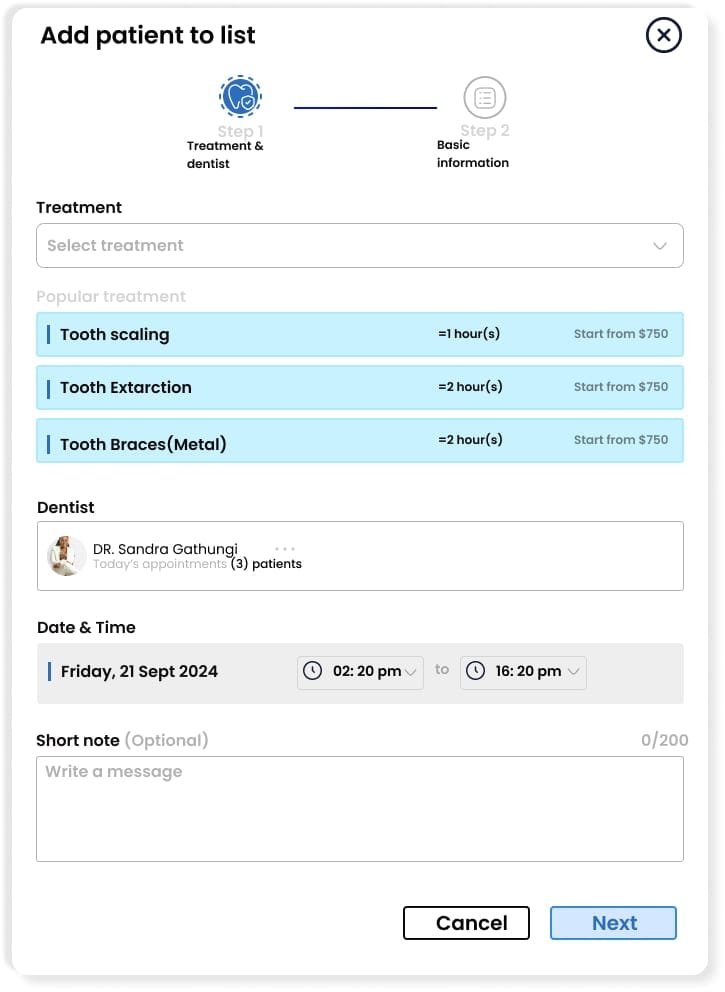
Task: Click the clock icon beside 16:20 pm
Action: click(475, 671)
